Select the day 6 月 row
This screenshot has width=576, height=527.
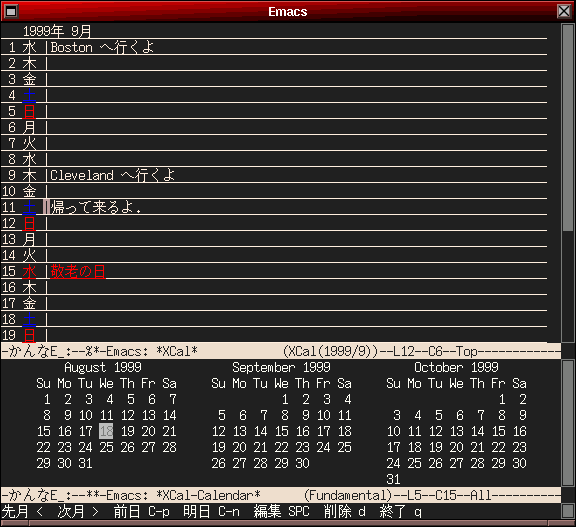point(274,127)
